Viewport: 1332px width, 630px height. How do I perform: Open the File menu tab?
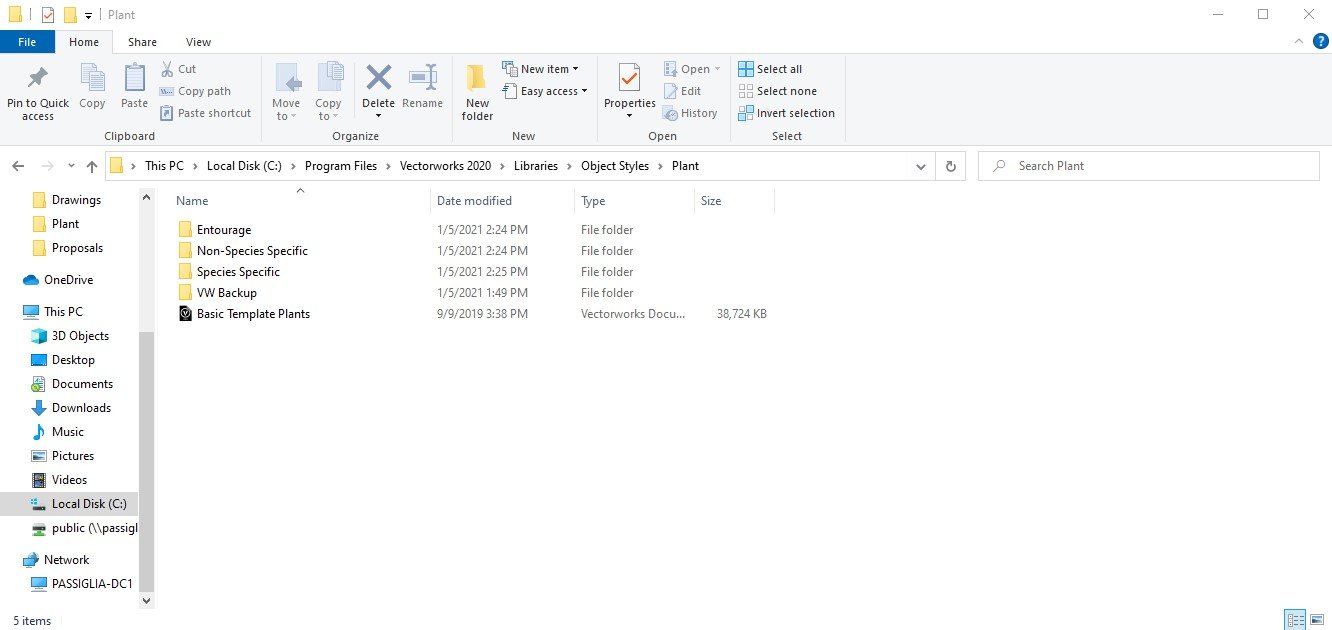coord(27,42)
